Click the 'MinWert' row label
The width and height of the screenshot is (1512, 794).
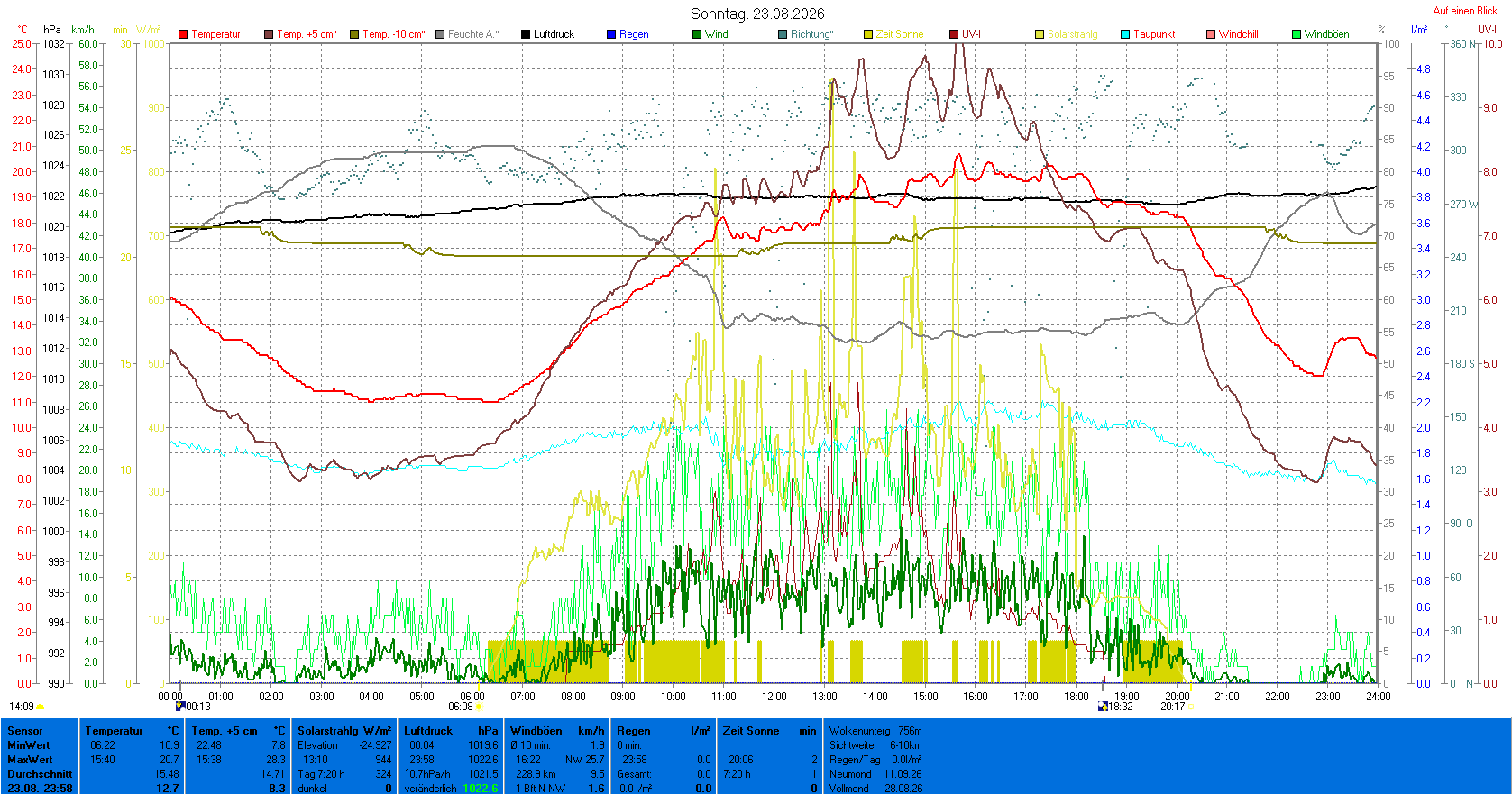point(28,745)
